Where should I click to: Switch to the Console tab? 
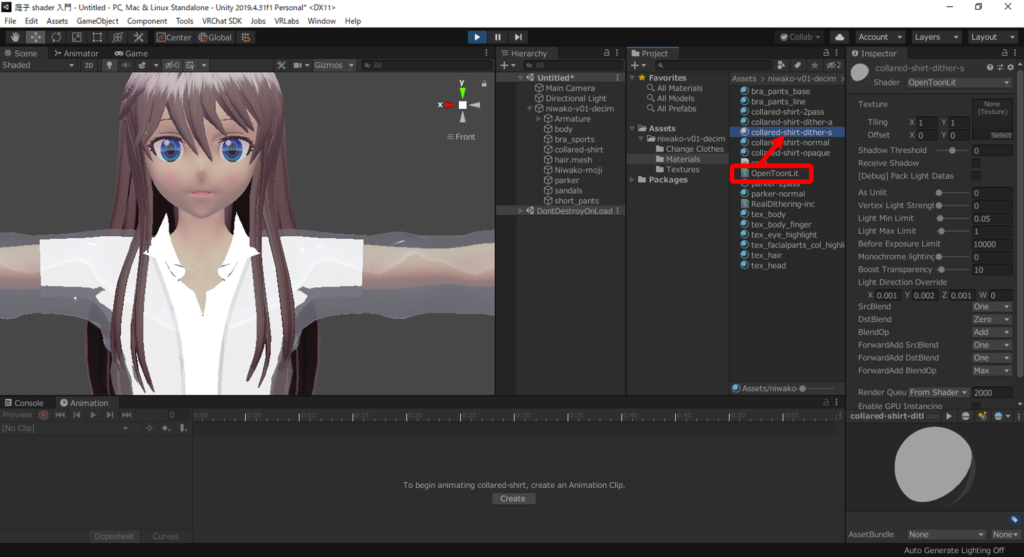point(24,403)
